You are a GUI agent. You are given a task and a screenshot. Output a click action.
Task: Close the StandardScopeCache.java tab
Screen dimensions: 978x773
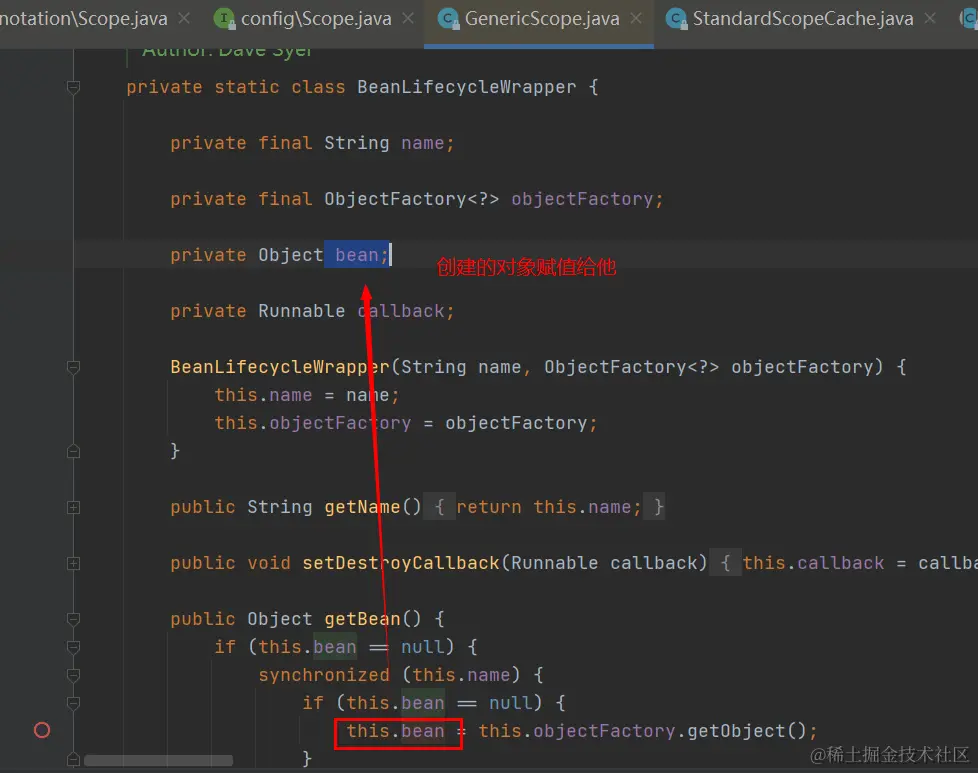tap(930, 19)
